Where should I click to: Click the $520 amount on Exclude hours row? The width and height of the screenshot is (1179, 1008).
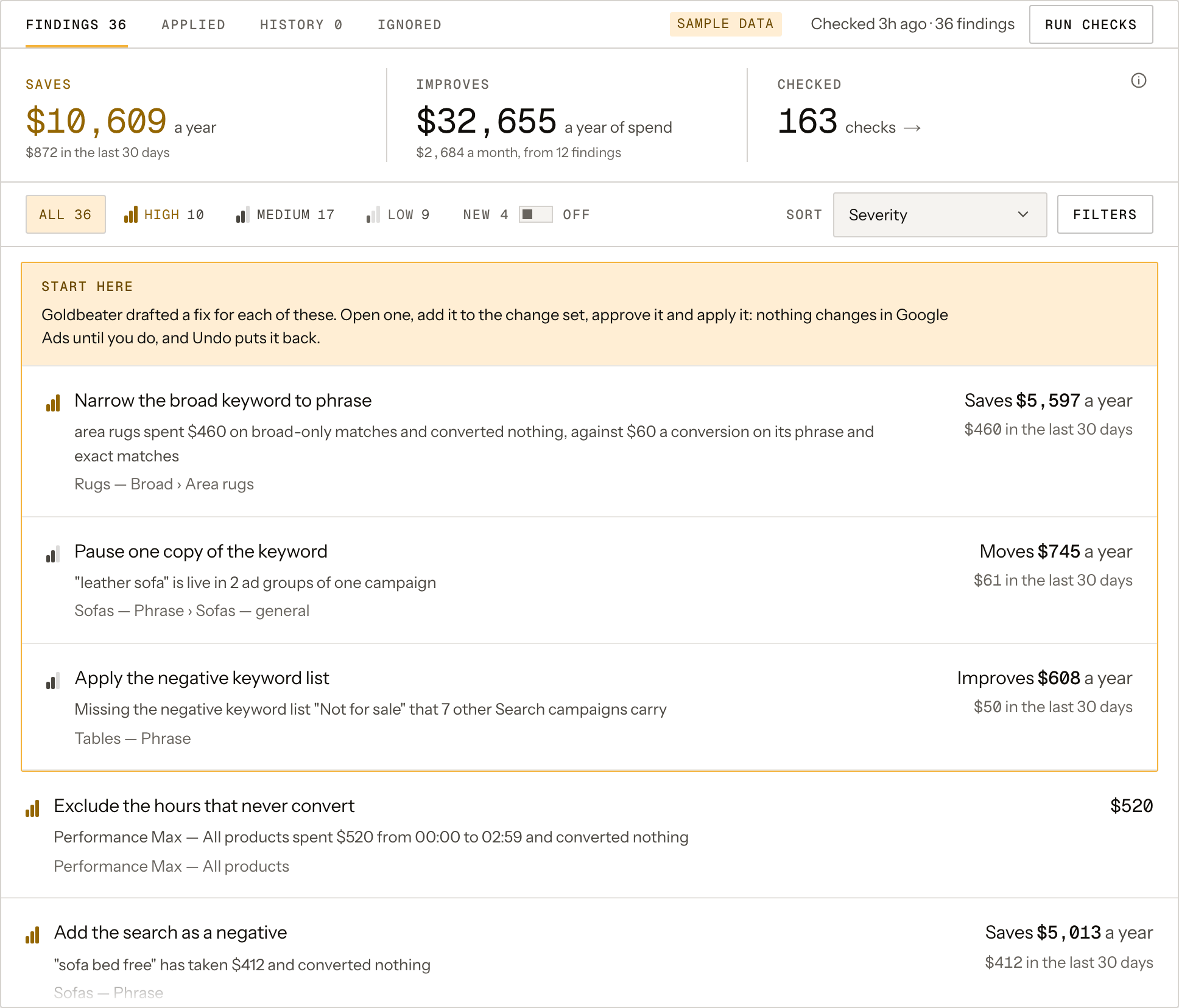(x=1131, y=806)
